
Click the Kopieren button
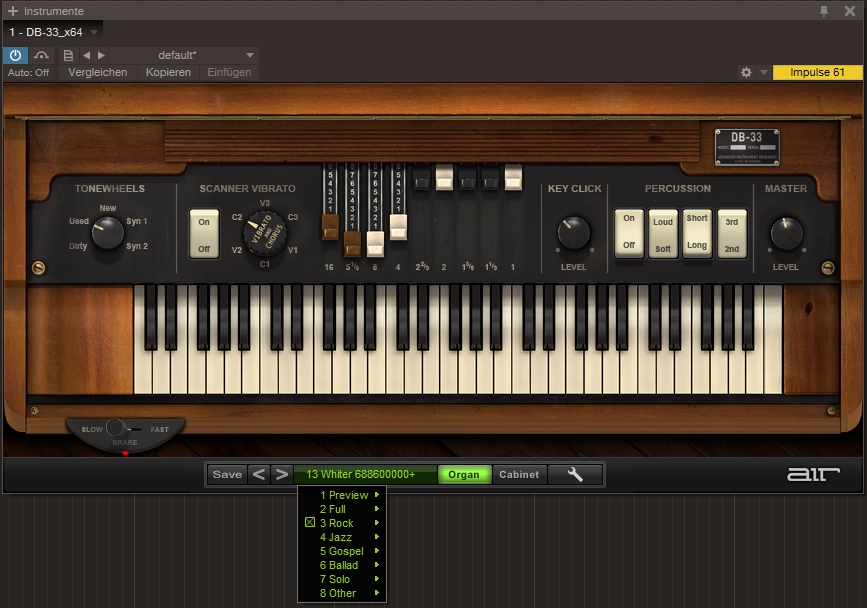coord(168,72)
